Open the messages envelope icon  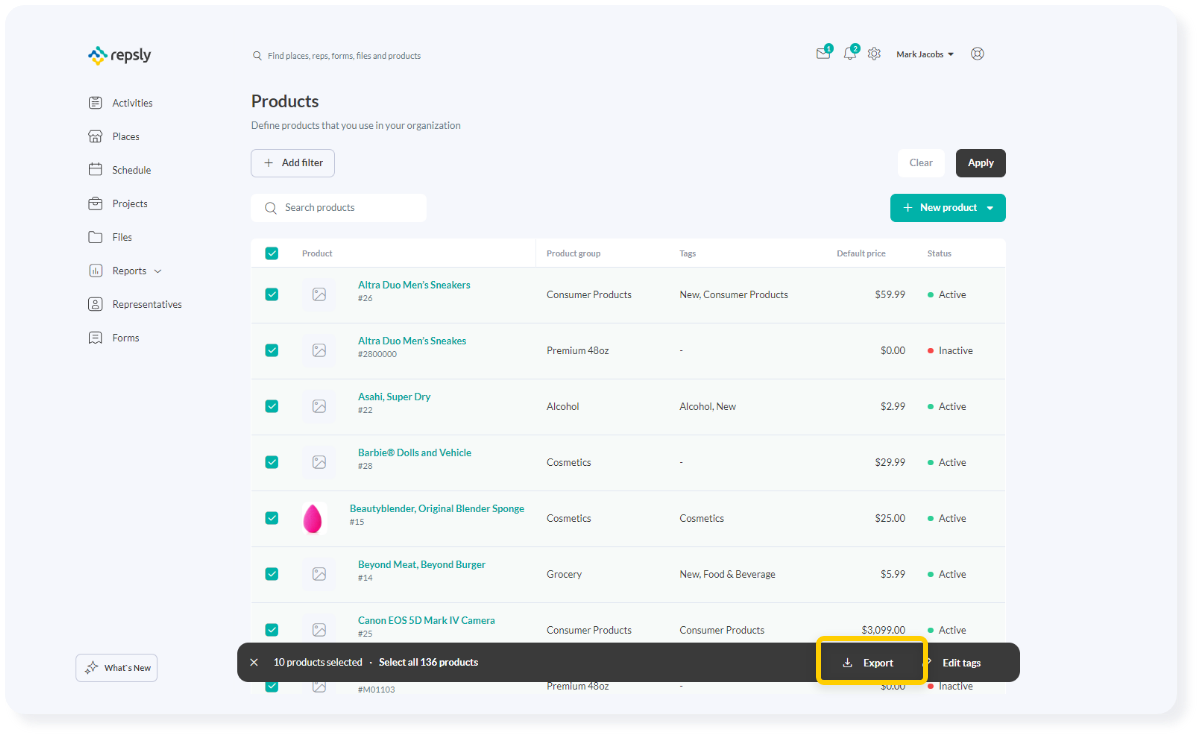click(x=823, y=54)
